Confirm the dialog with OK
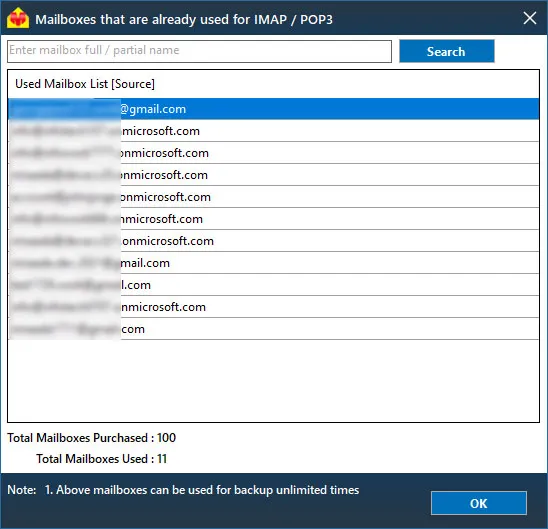The image size is (548, 529). click(478, 503)
